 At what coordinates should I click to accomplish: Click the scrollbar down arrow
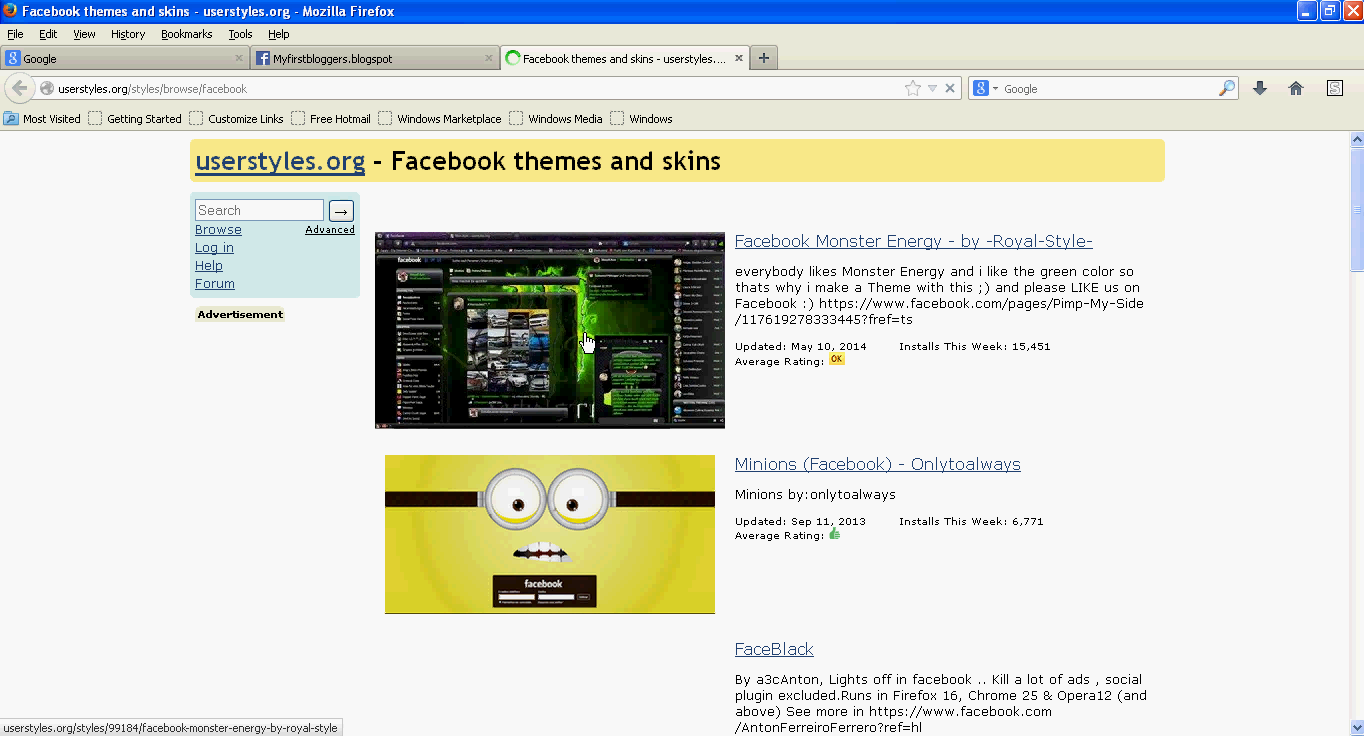1356,727
